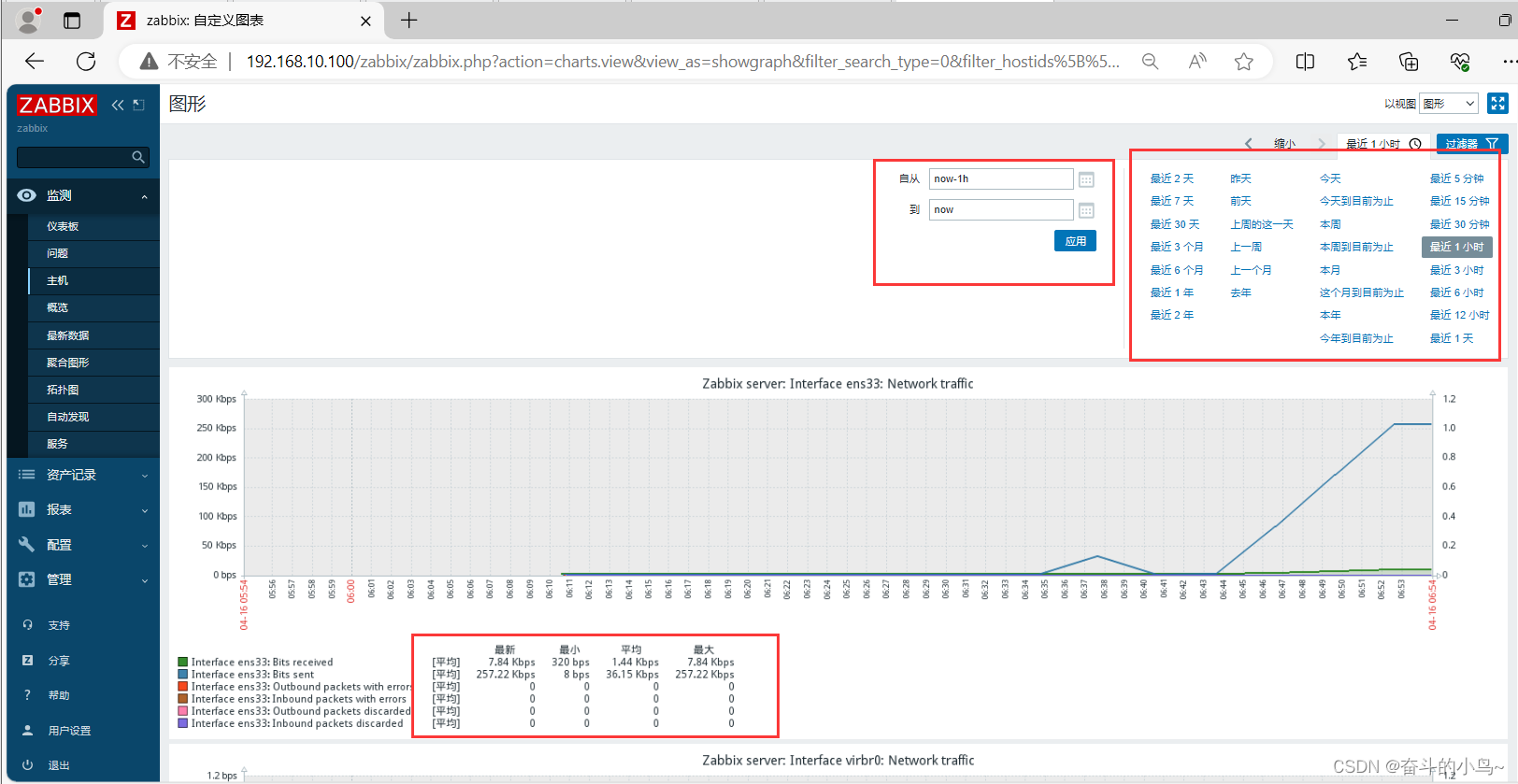Hide the sidebar using the square icon

click(x=139, y=105)
